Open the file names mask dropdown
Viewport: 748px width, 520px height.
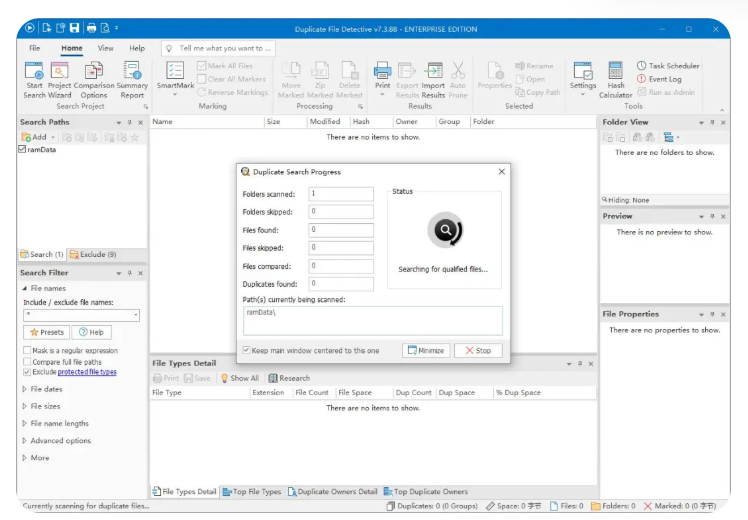136,315
